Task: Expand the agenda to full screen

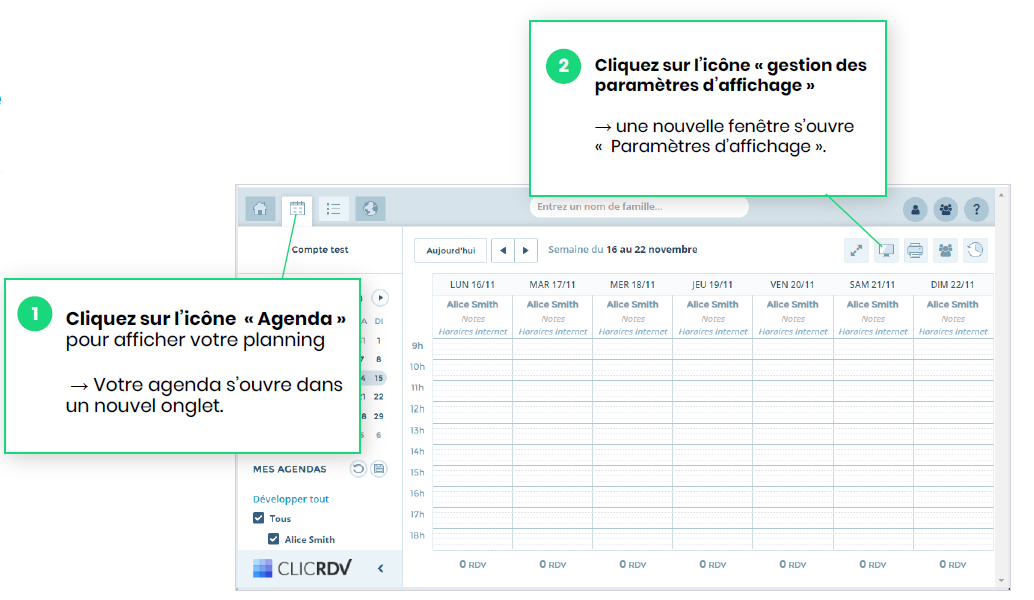Action: pos(856,250)
